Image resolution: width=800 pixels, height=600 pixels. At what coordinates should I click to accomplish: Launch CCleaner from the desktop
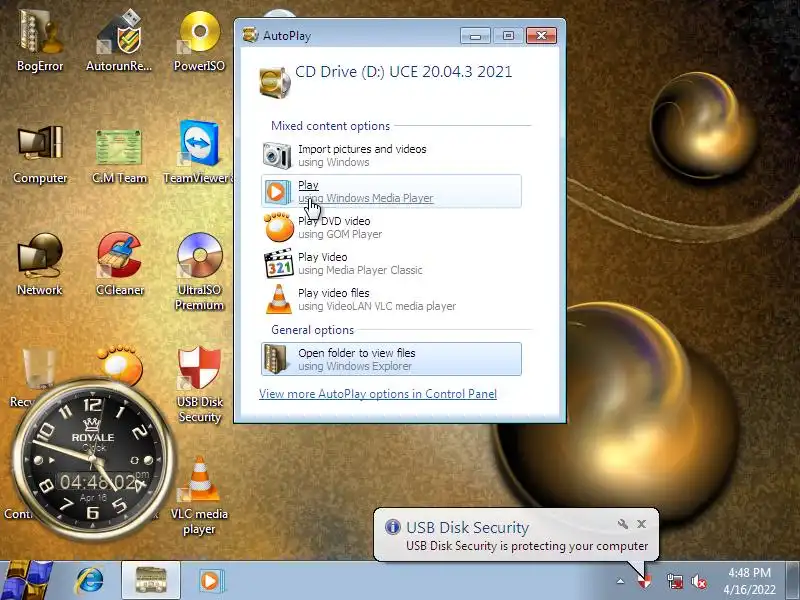click(x=120, y=264)
